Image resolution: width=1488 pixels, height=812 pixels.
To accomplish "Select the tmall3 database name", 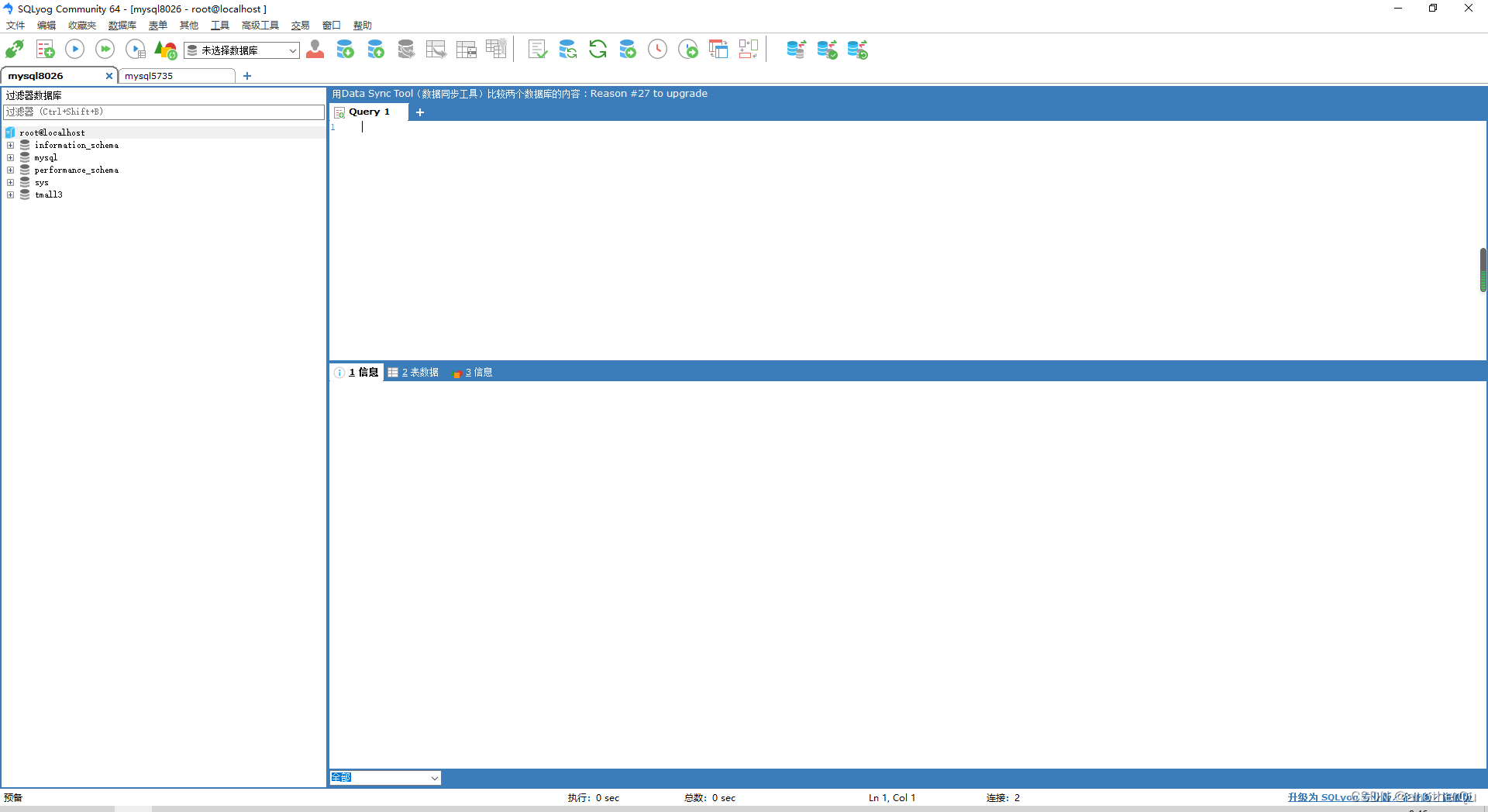I will tap(49, 195).
